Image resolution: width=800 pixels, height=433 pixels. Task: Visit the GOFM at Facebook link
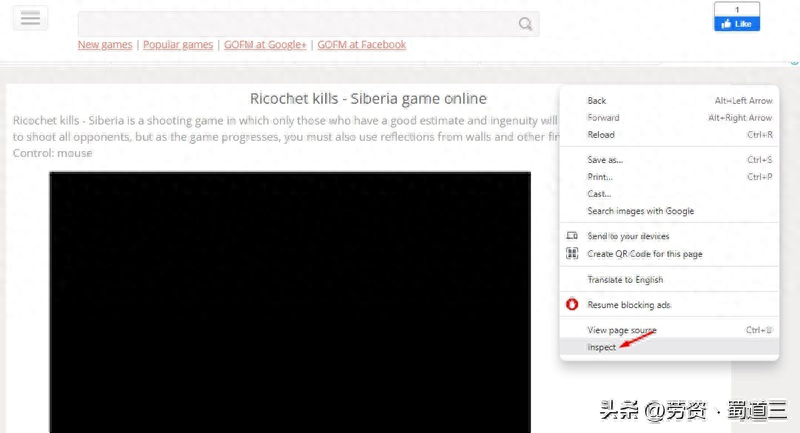tap(361, 45)
